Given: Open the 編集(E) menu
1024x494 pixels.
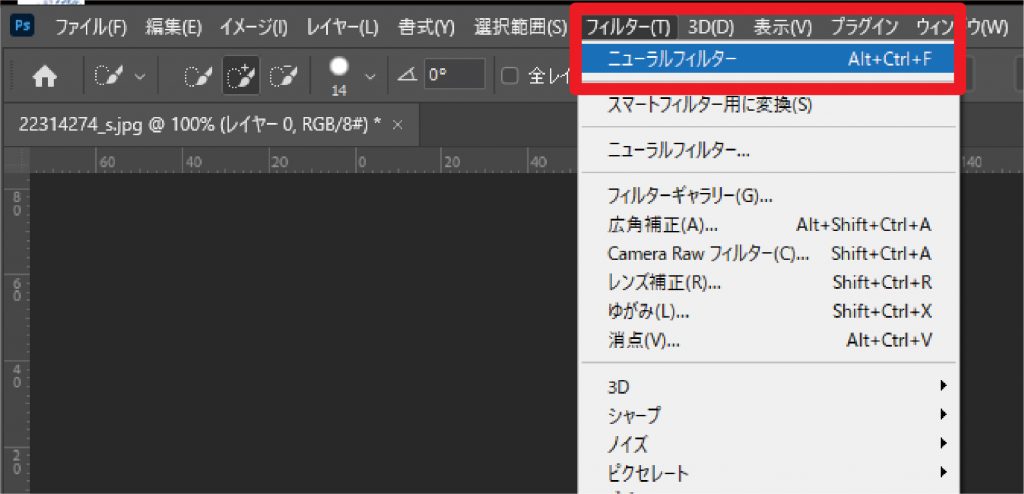Looking at the screenshot, I should 174,27.
